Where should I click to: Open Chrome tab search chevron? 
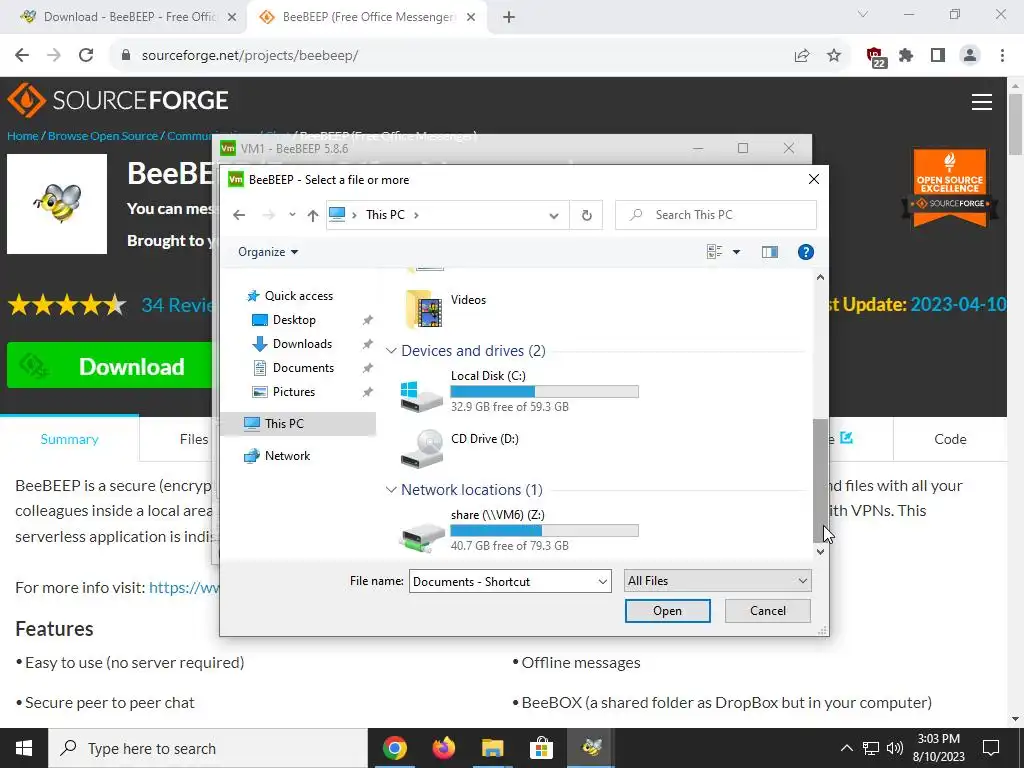[863, 14]
